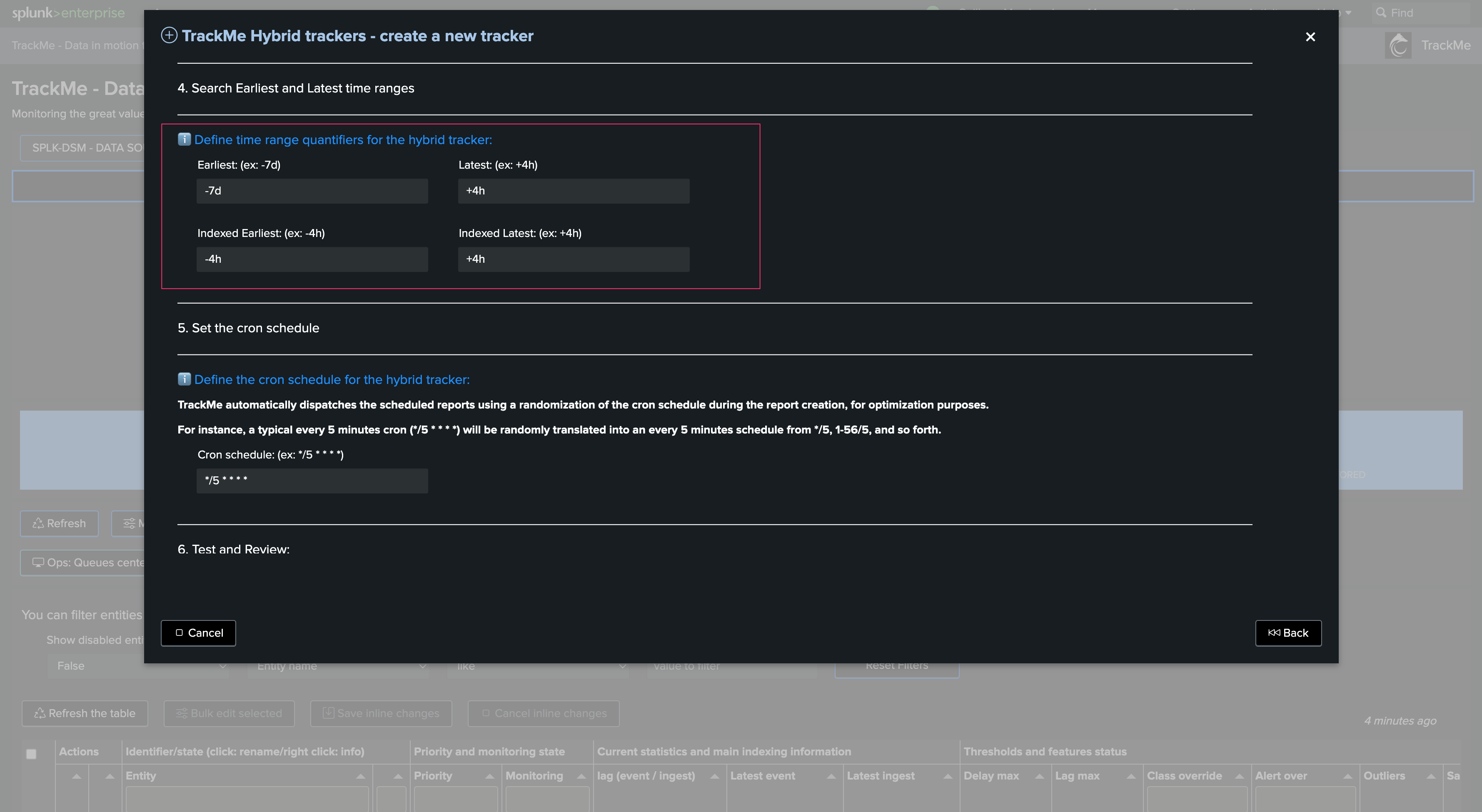The width and height of the screenshot is (1482, 812).
Task: Switch to the SPLK-DSM - DATA SOURCES tab
Action: point(83,148)
